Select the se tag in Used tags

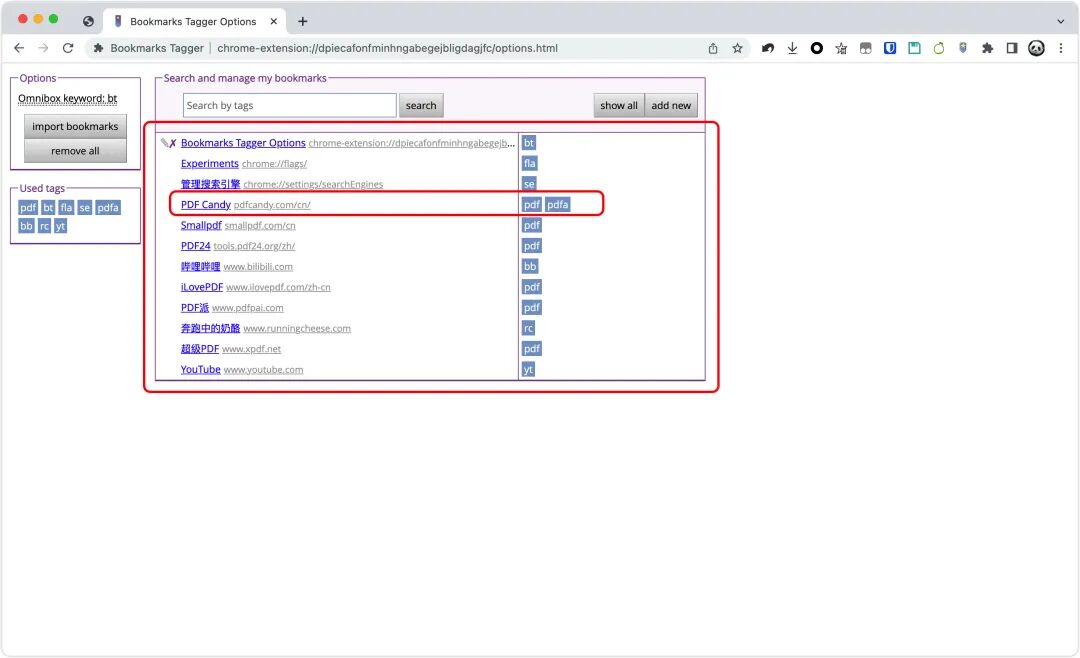tap(85, 207)
